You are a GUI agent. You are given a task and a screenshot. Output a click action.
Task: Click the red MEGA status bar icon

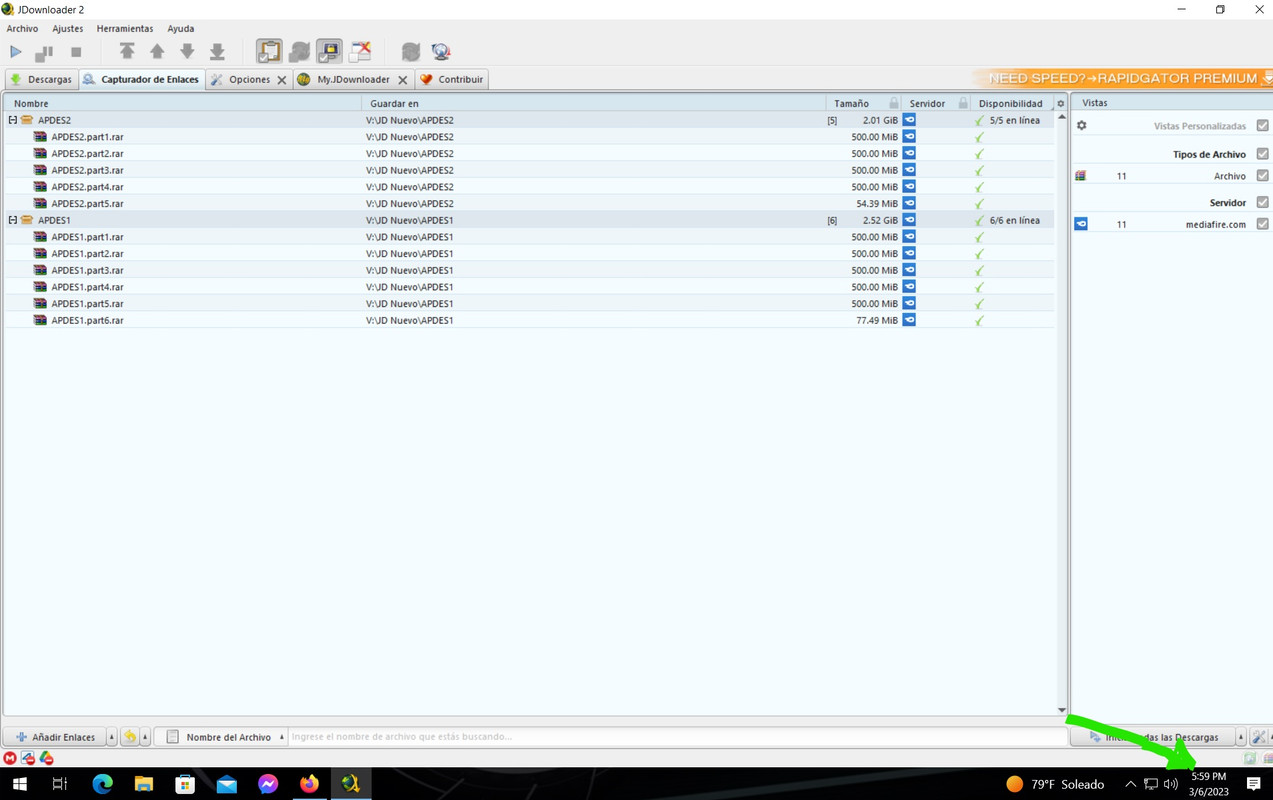10,758
